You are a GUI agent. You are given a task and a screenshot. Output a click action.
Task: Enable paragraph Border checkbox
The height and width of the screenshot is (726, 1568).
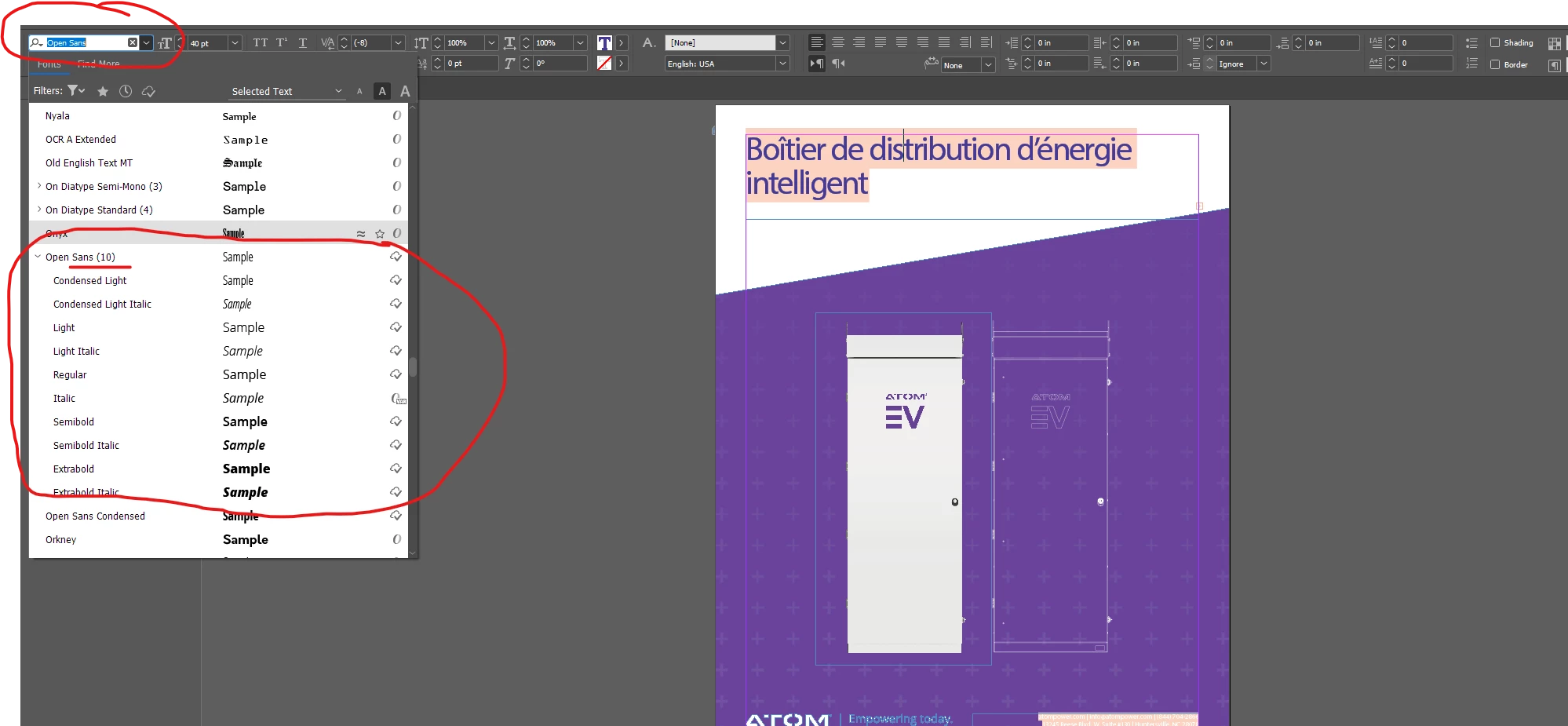tap(1495, 64)
